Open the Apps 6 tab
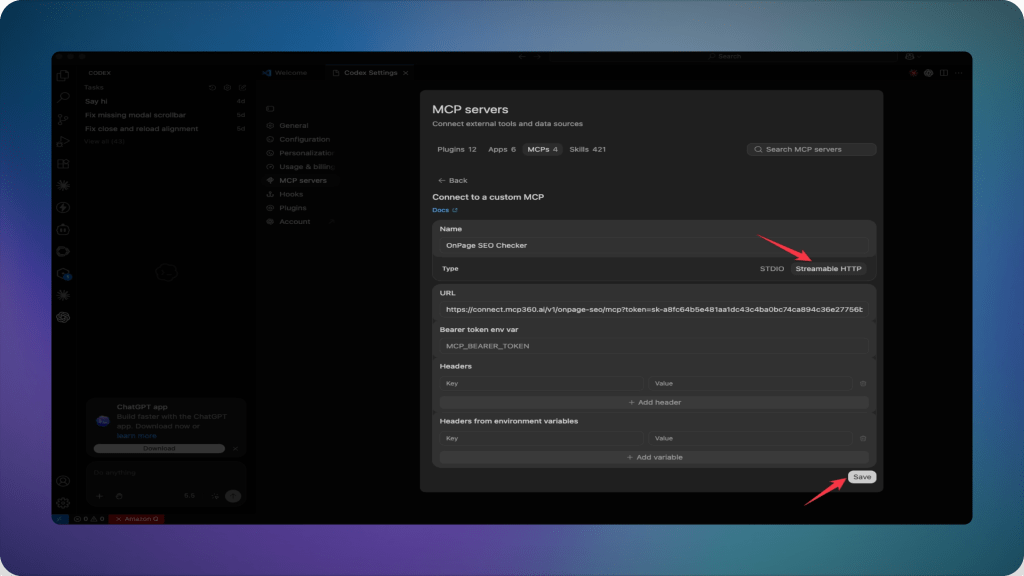The image size is (1024, 576). [502, 150]
